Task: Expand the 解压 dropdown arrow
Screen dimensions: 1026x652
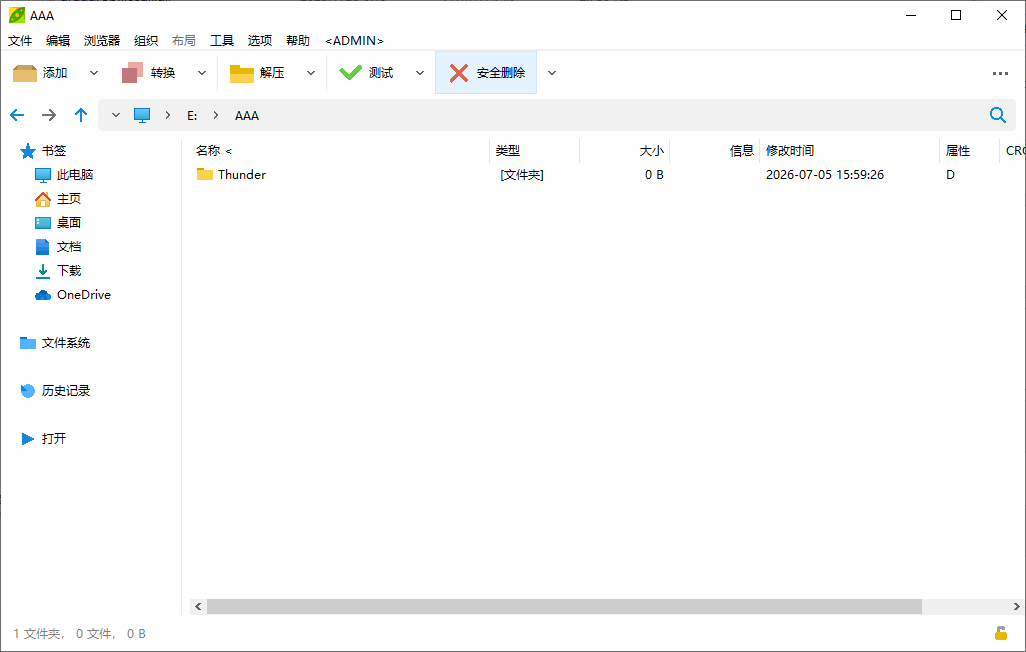Action: coord(311,73)
